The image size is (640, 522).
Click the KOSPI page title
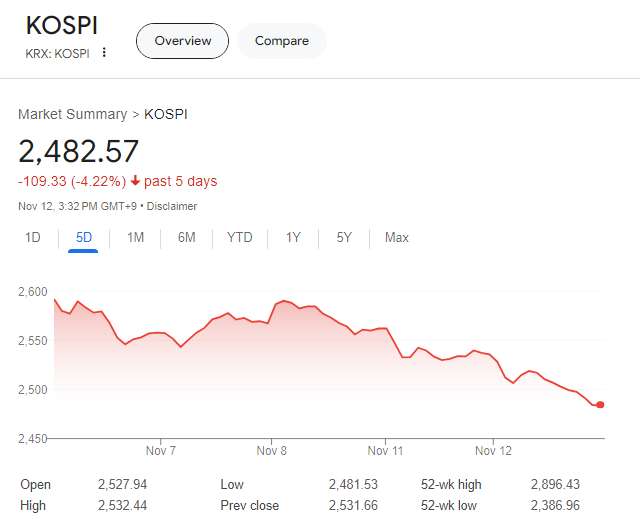tap(62, 25)
